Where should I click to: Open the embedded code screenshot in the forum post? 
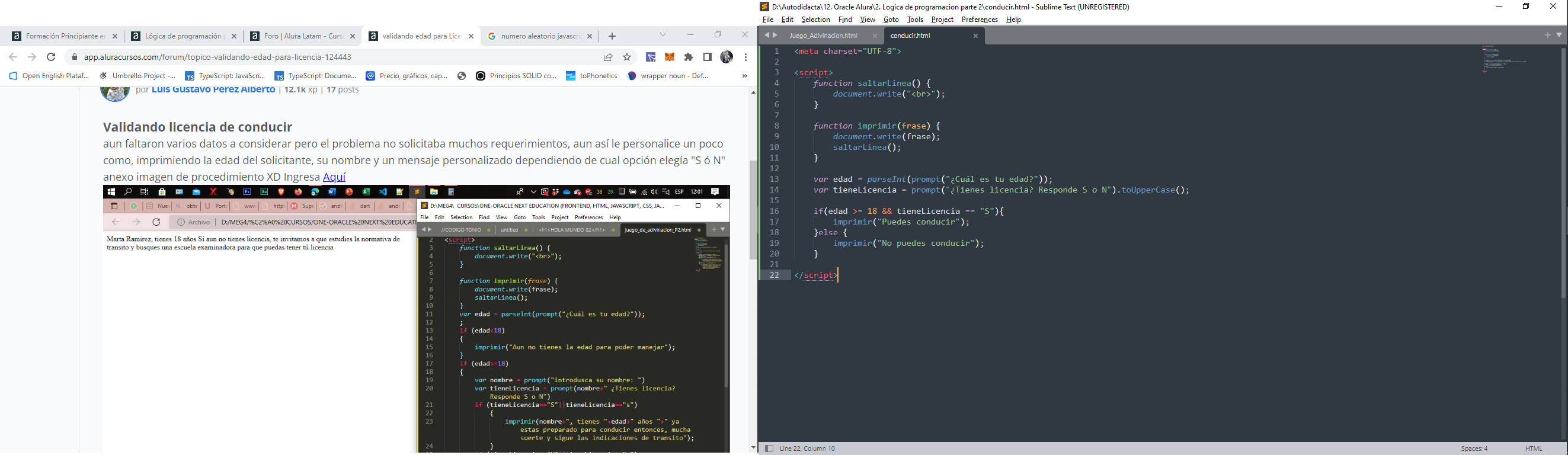pyautogui.click(x=417, y=319)
